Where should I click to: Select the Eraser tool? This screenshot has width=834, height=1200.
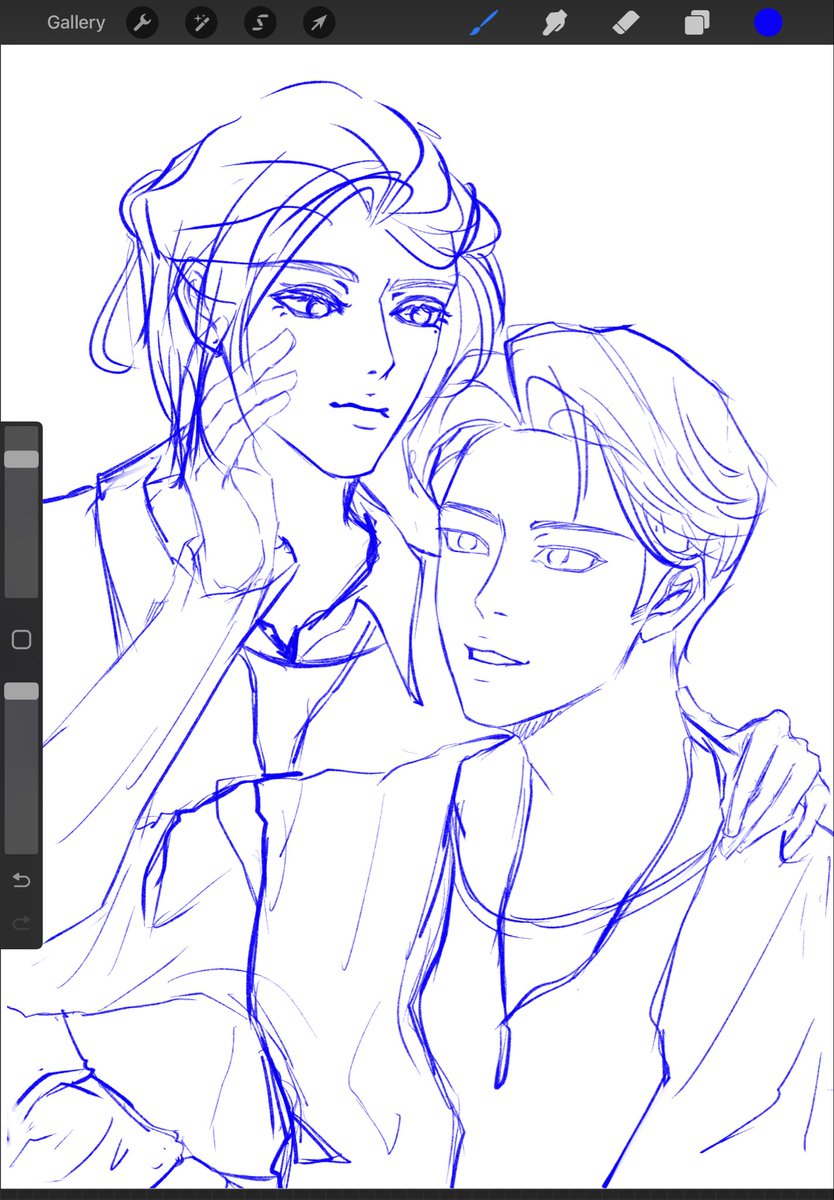click(x=625, y=22)
